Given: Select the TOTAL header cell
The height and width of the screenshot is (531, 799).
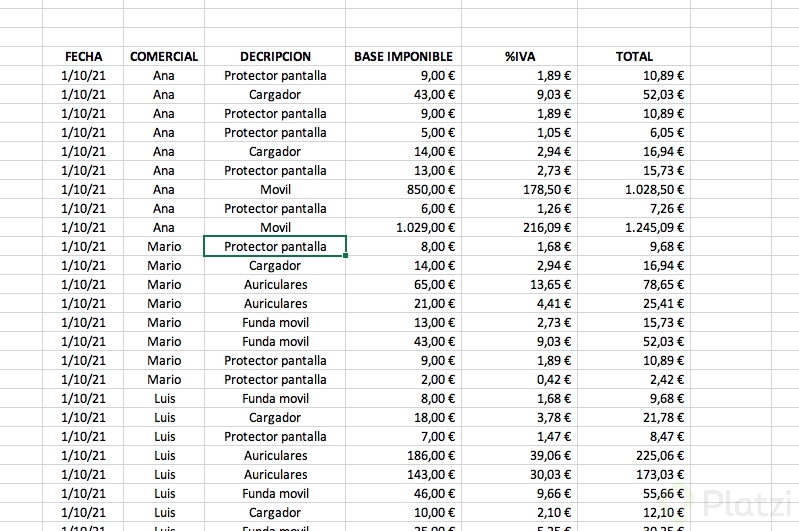Looking at the screenshot, I should [x=634, y=57].
